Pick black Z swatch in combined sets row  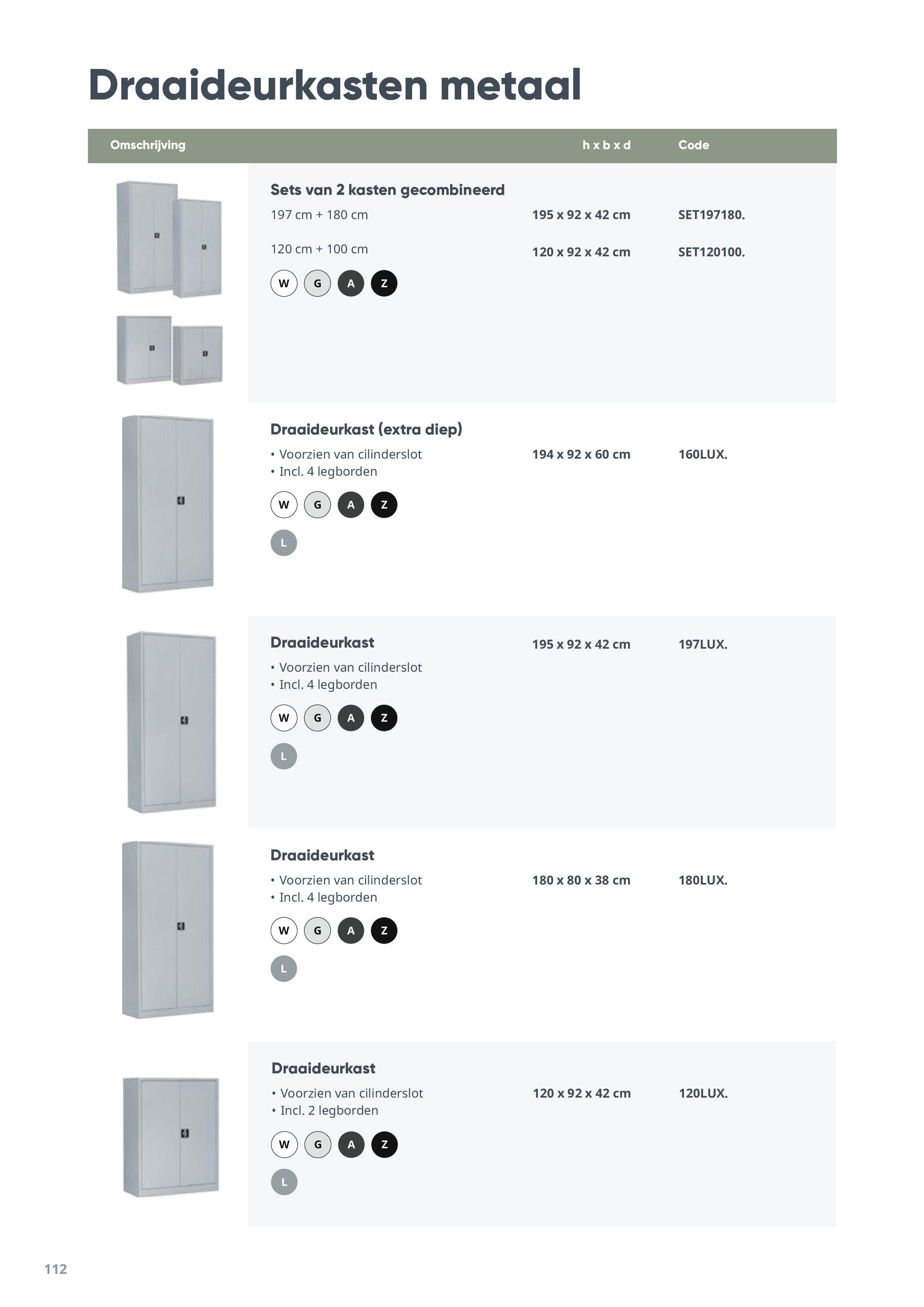pyautogui.click(x=384, y=284)
